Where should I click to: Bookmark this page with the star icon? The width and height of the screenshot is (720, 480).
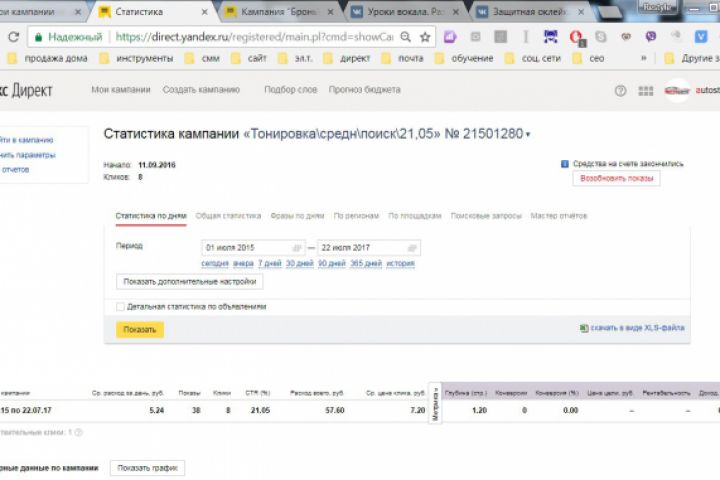[x=425, y=37]
